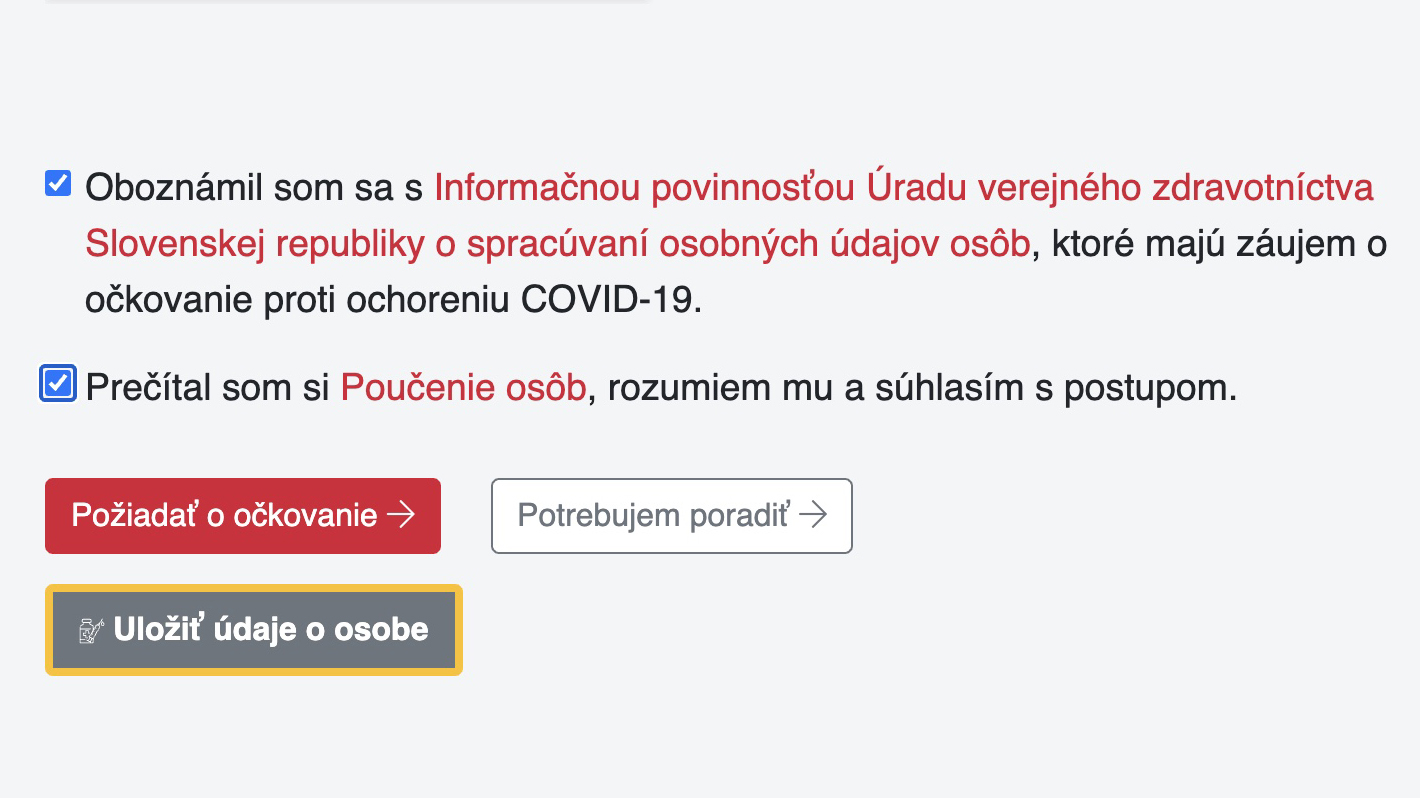Viewport: 1420px width, 798px height.
Task: Uncheck the Informačná povinnosť consent checkbox
Action: click(x=58, y=184)
